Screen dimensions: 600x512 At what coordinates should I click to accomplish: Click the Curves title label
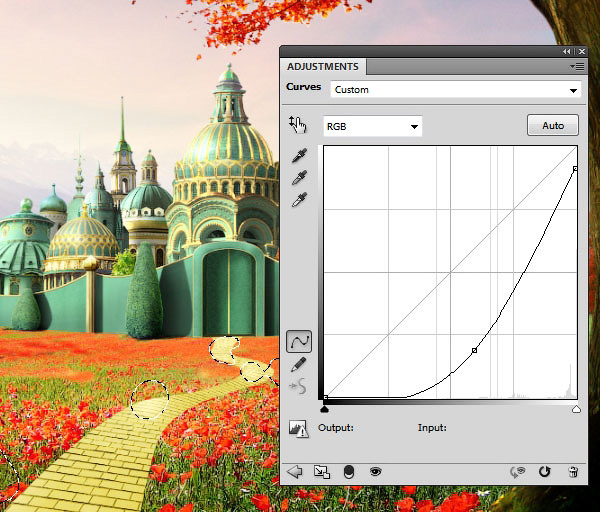303,86
